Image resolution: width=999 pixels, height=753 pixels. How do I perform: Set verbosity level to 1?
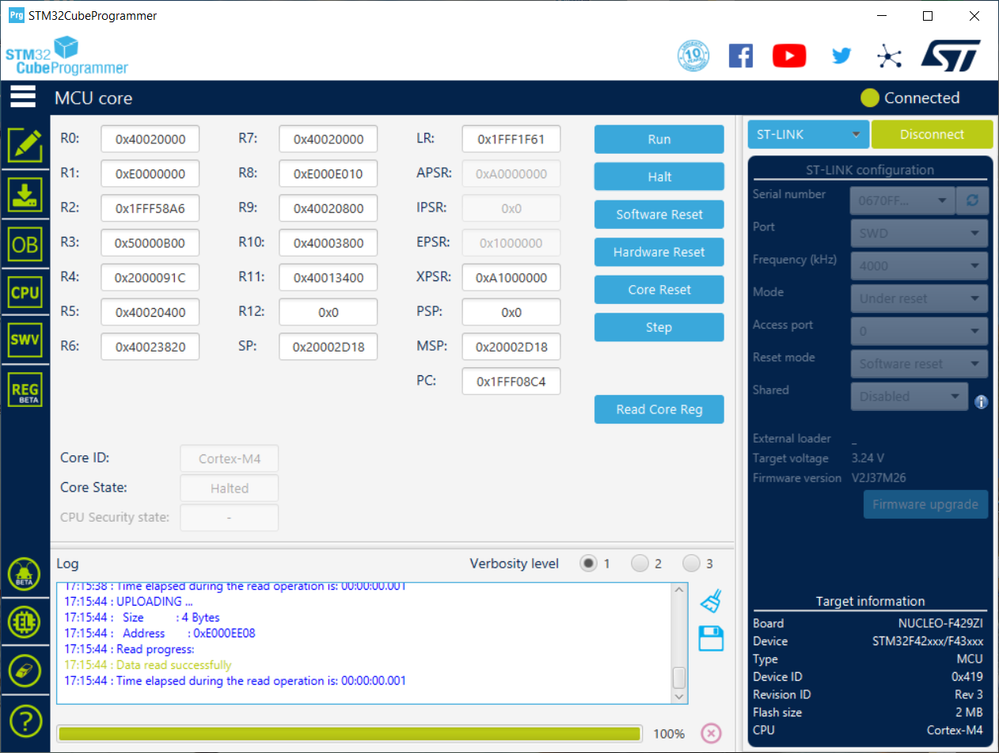click(588, 563)
